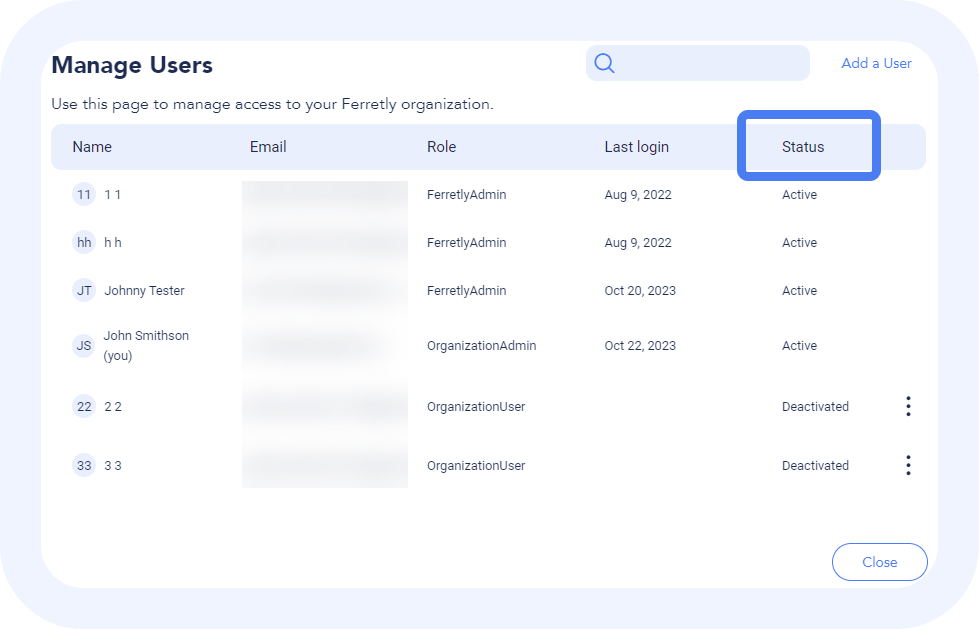Click the OrganizationAdmin role of John Smithson
Screen dimensions: 979x629
[481, 346]
